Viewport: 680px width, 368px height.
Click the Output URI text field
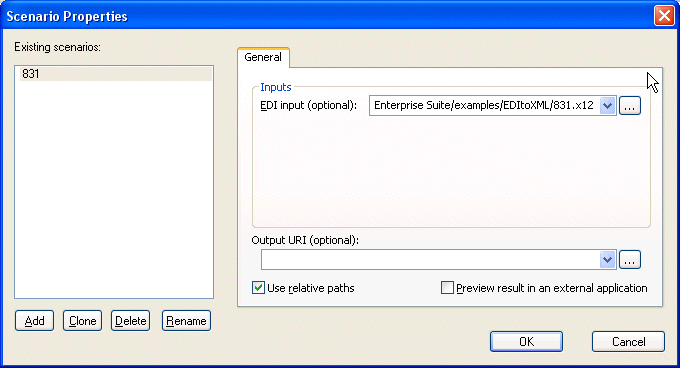click(x=431, y=260)
